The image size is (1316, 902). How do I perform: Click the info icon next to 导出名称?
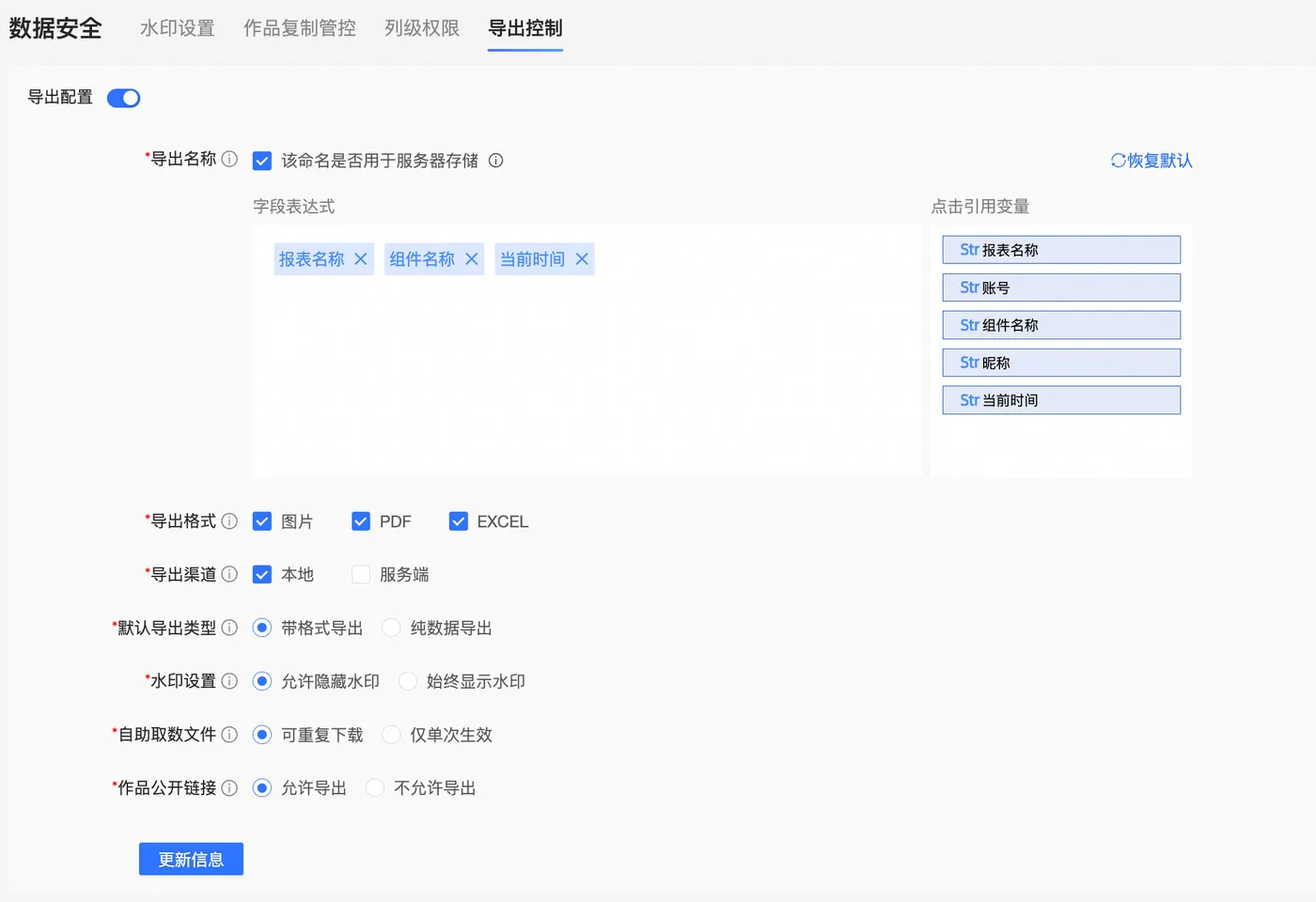coord(231,159)
